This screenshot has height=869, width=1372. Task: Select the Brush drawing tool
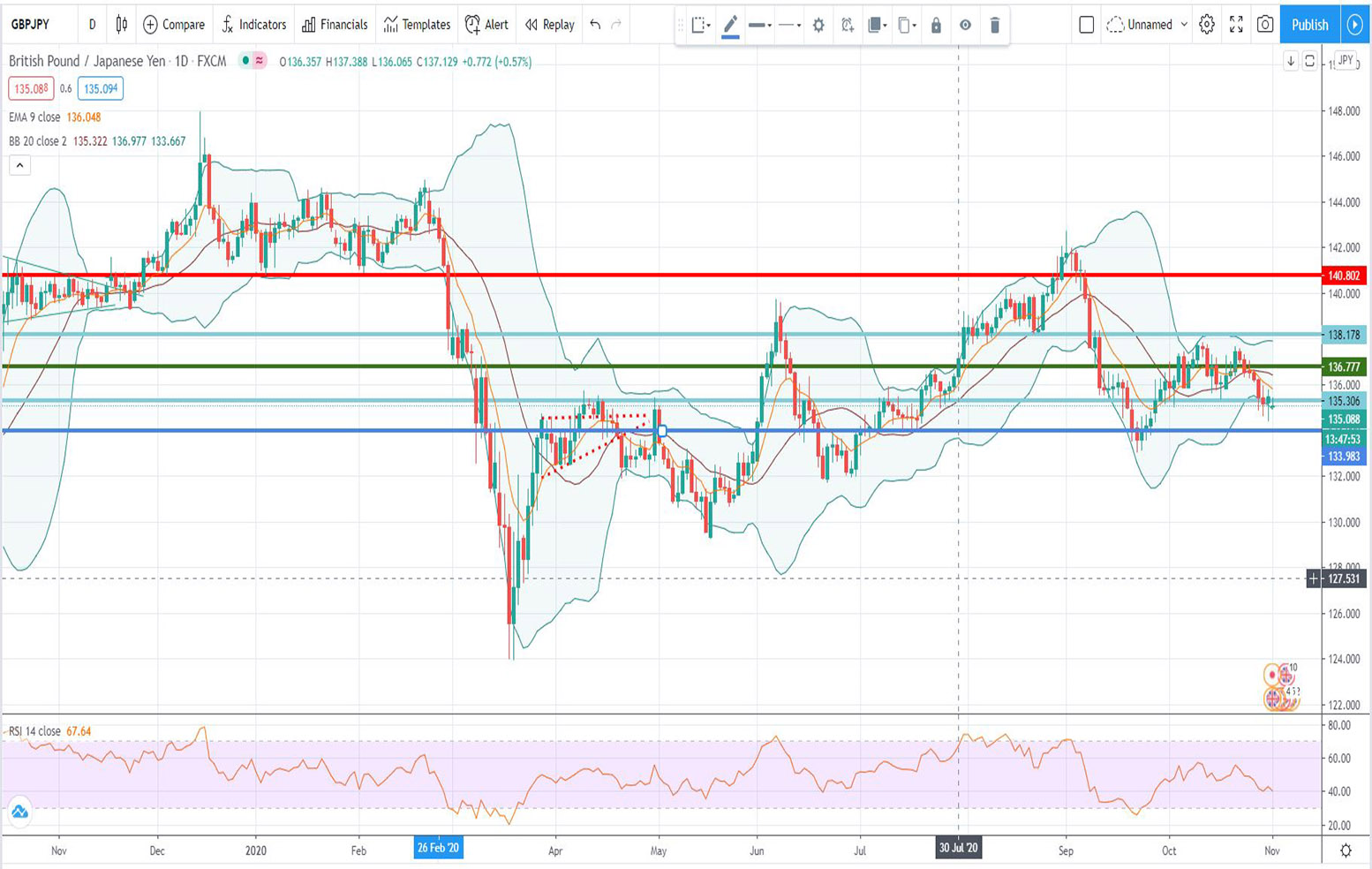click(730, 25)
